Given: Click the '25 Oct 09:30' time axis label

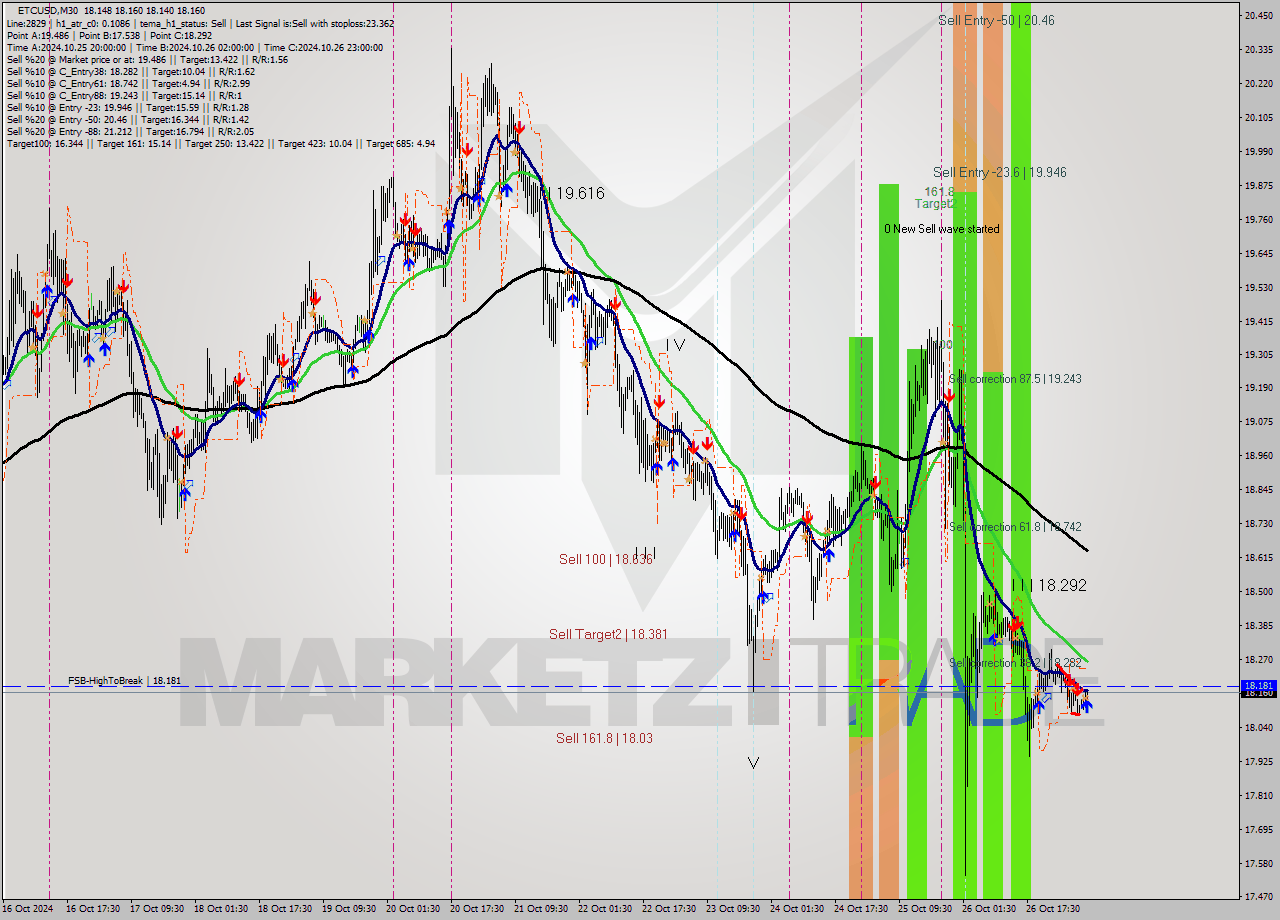Looking at the screenshot, I should (x=925, y=909).
